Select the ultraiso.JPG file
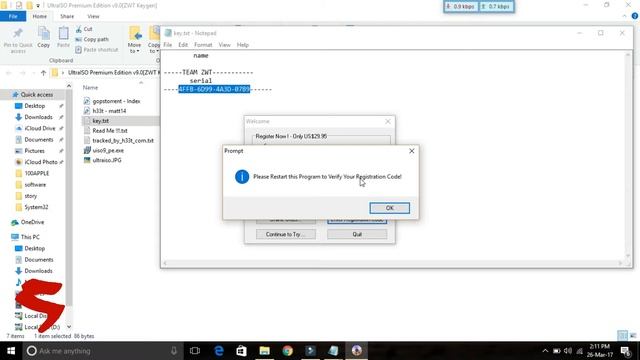The height and width of the screenshot is (360, 640). tap(107, 160)
